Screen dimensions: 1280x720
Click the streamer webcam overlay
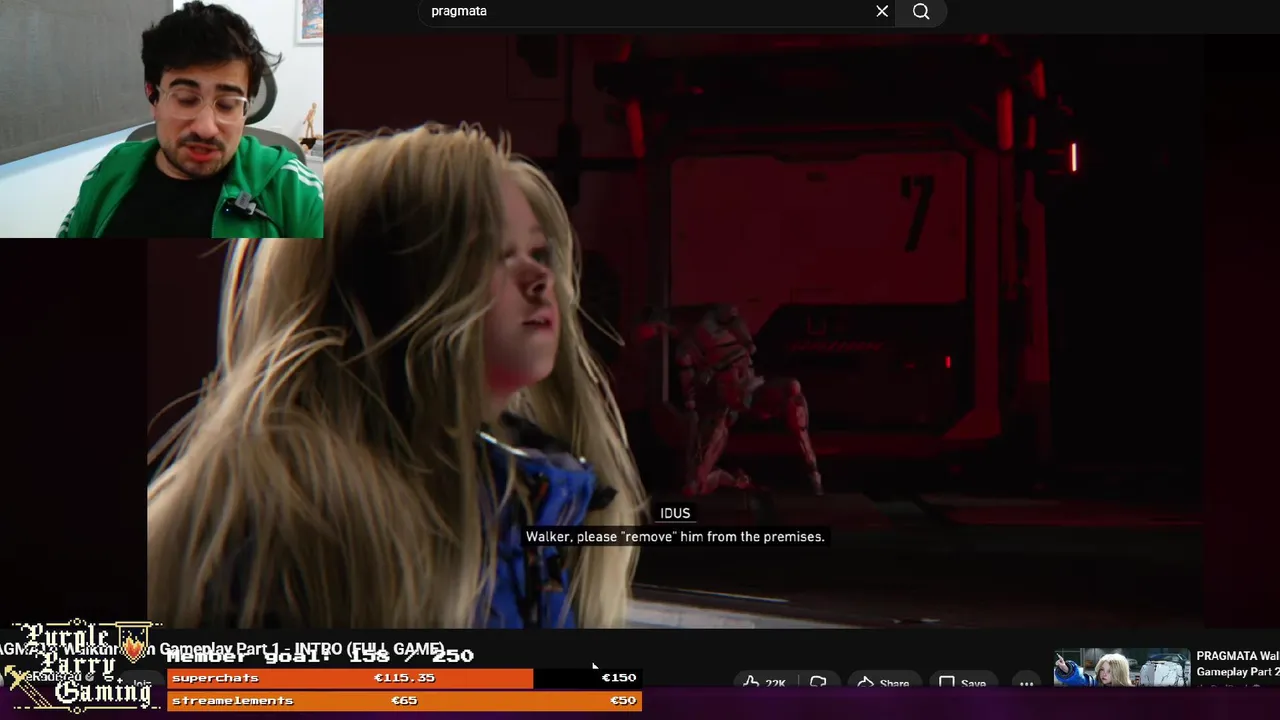tap(161, 119)
